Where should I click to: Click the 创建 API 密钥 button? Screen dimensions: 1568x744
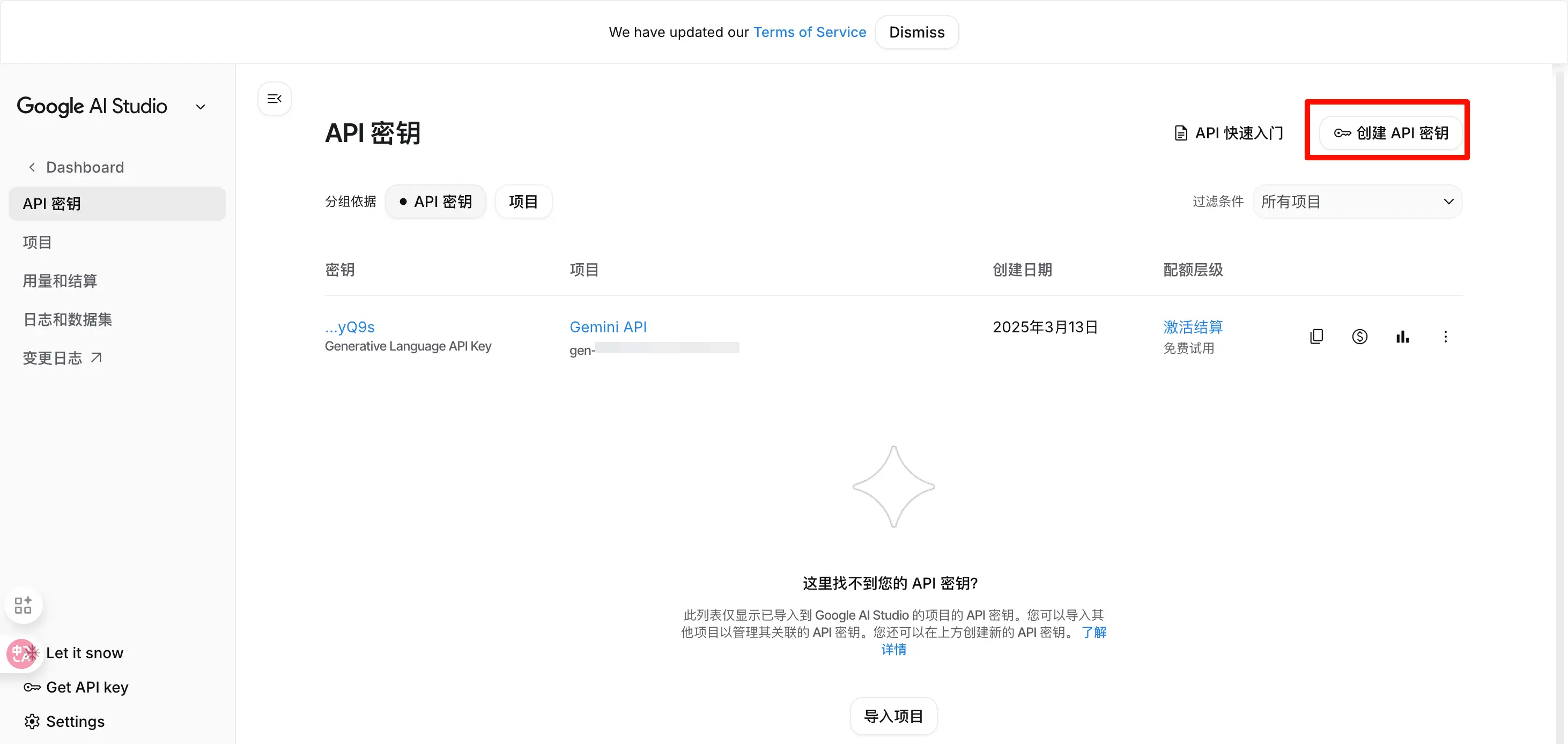click(x=1391, y=132)
